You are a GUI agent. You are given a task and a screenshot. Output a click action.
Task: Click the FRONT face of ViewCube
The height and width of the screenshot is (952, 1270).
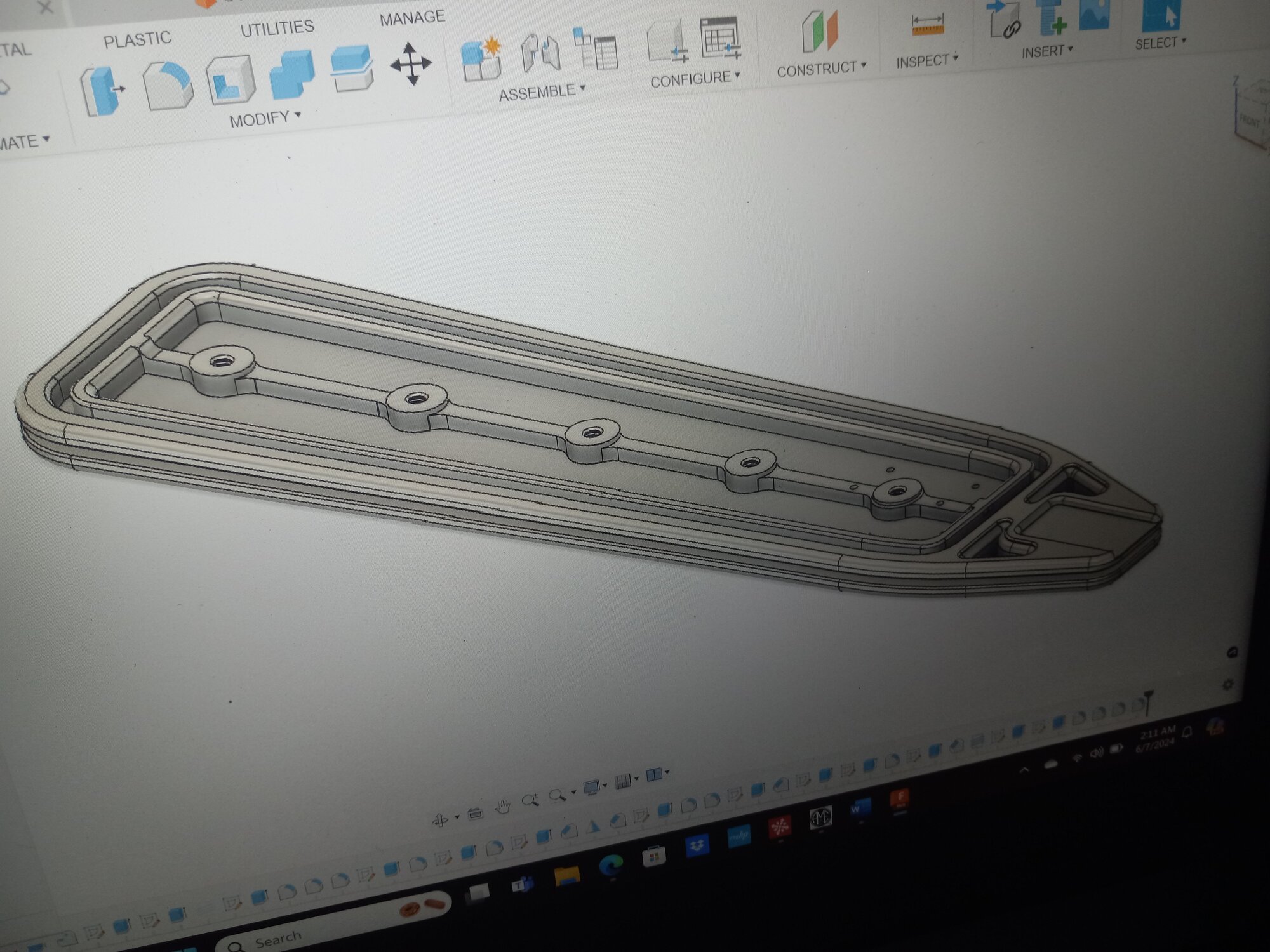pyautogui.click(x=1249, y=119)
